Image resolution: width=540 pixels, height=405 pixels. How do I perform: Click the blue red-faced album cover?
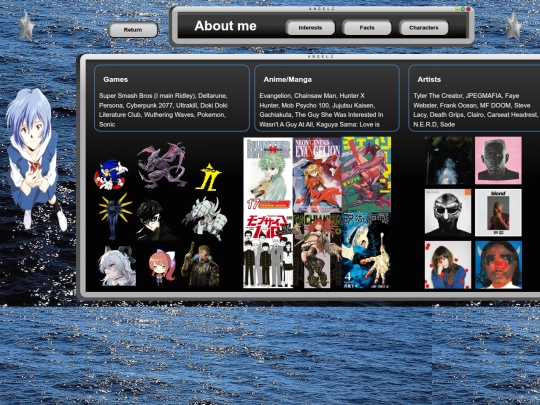(x=498, y=264)
